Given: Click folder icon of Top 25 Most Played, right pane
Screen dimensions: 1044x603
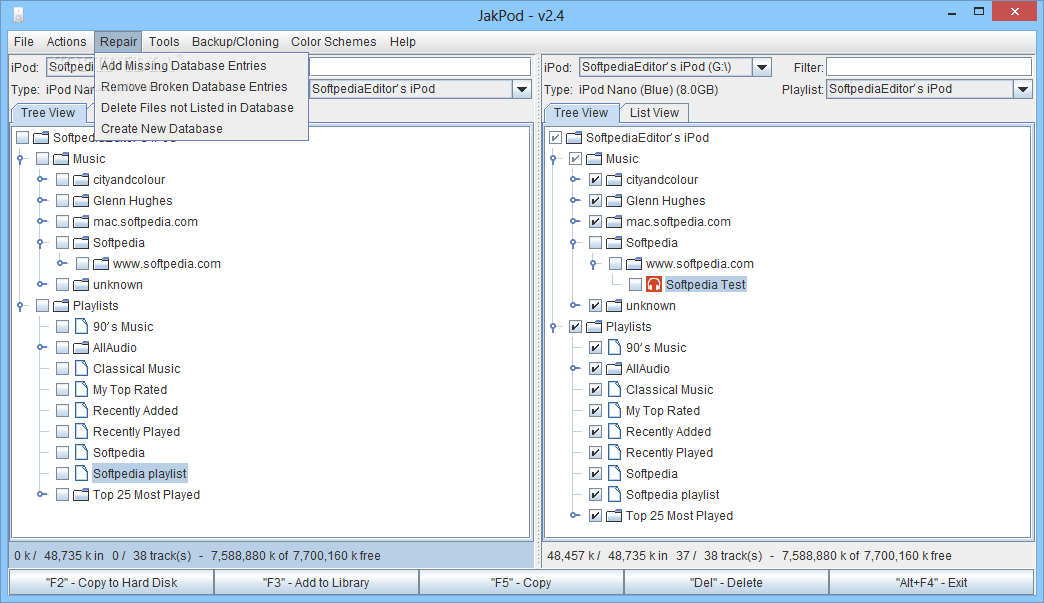Looking at the screenshot, I should [614, 516].
